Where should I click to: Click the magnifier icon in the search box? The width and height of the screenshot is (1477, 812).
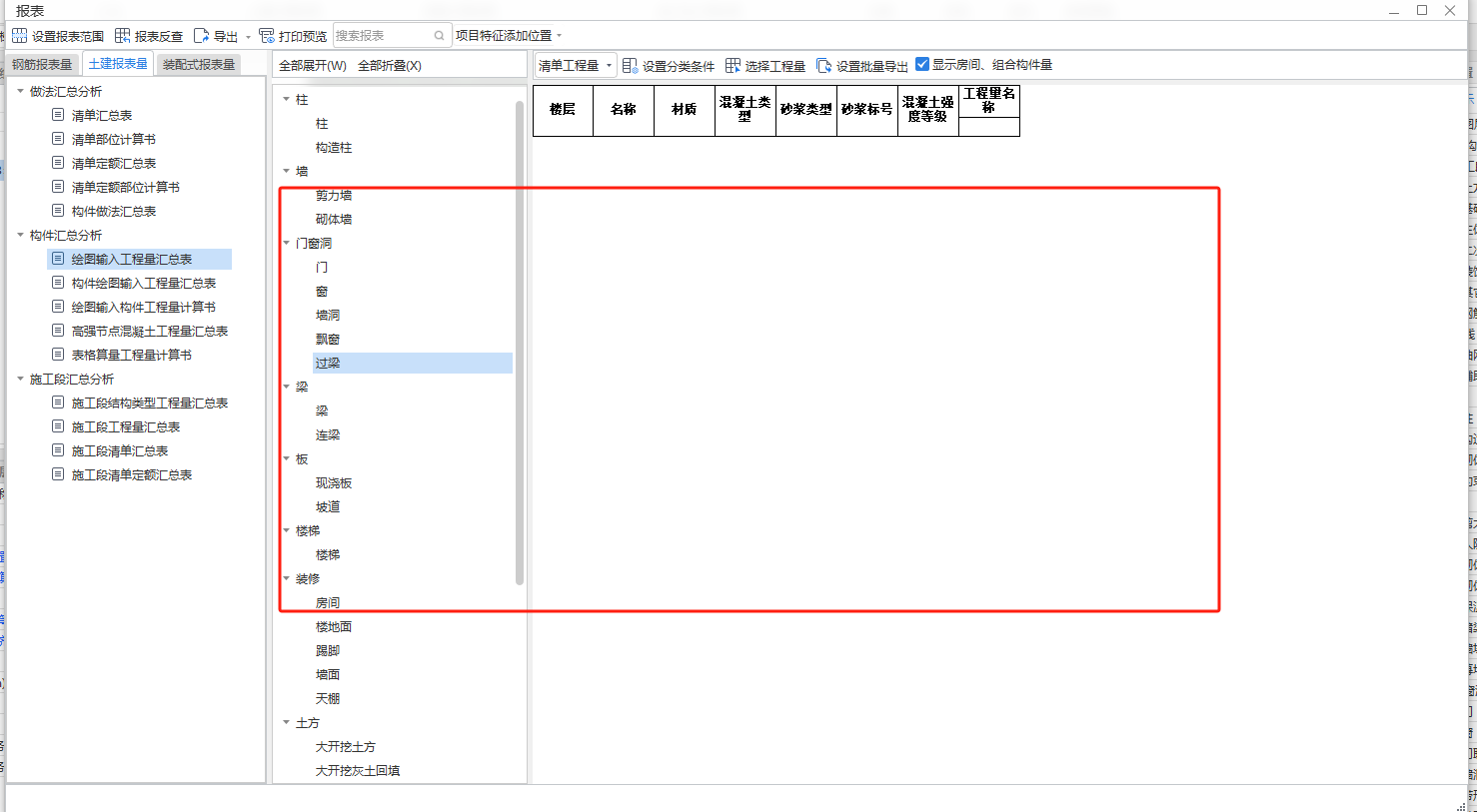tap(439, 36)
